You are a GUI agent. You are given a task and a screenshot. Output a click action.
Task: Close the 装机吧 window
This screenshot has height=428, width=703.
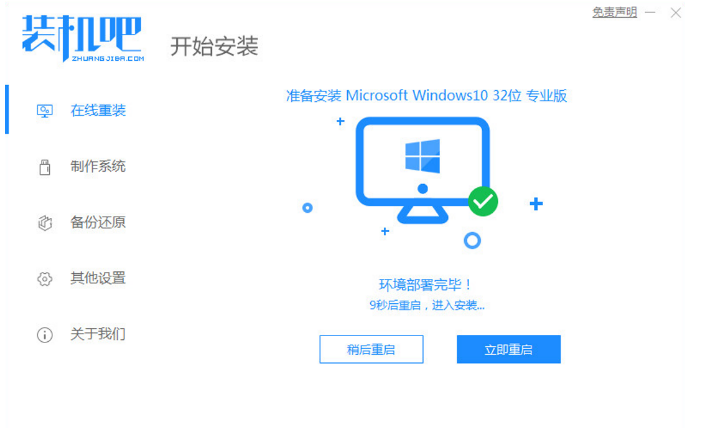coord(676,13)
